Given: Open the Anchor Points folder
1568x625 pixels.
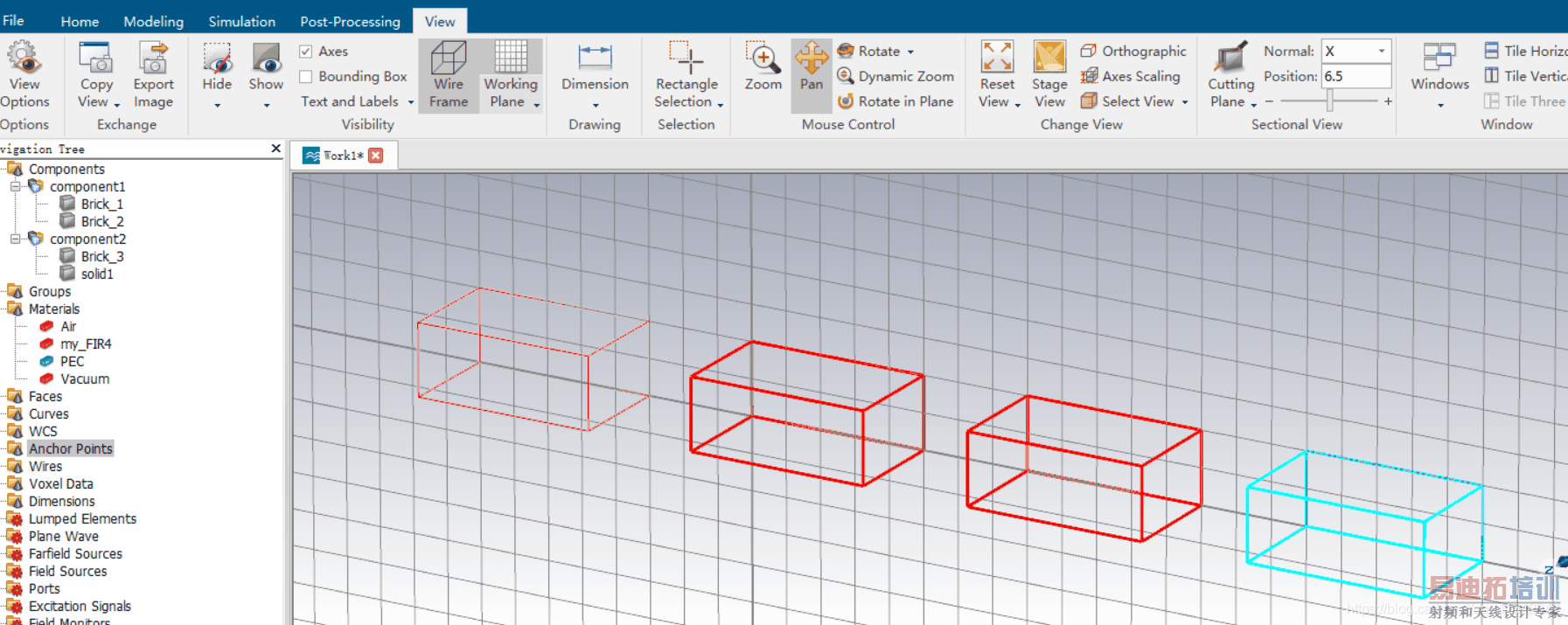Looking at the screenshot, I should (x=70, y=448).
